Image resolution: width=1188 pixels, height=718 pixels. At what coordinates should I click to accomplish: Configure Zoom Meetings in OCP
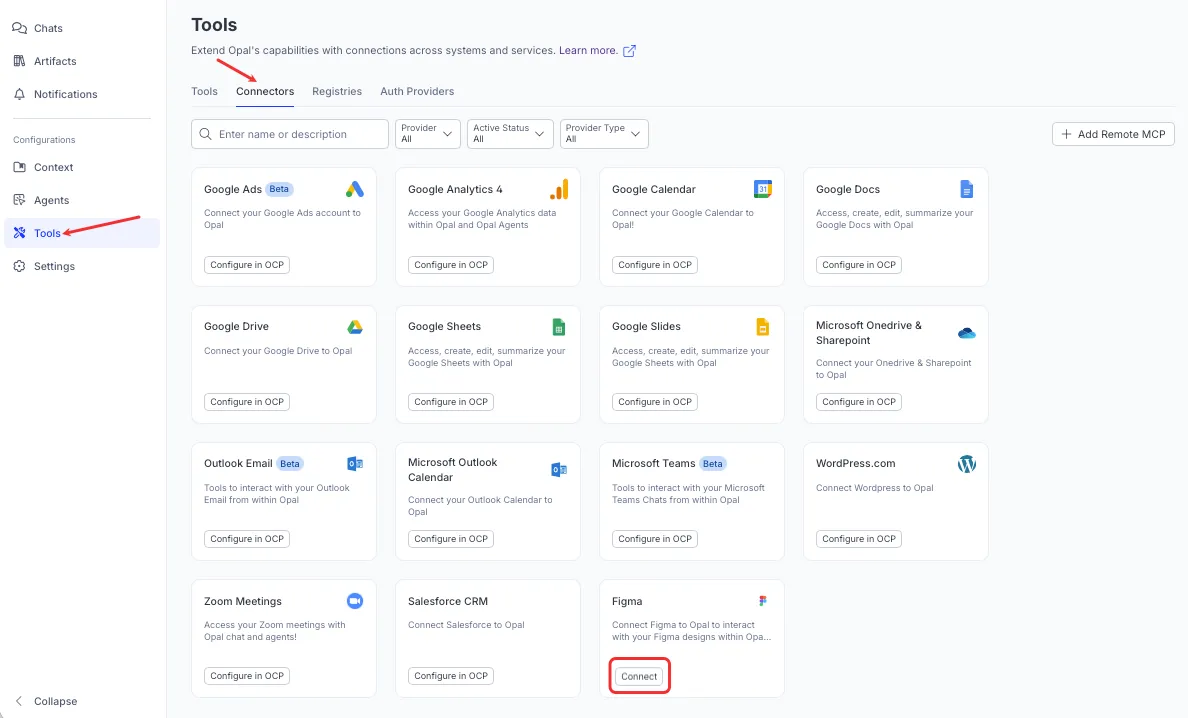pos(247,676)
